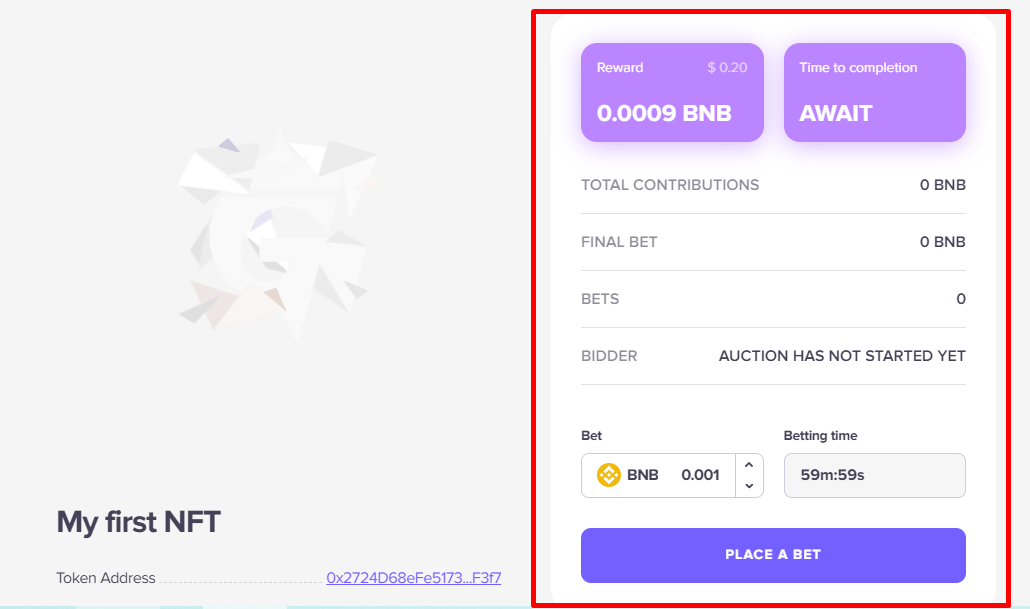Click the BETS count row label

[x=600, y=299]
